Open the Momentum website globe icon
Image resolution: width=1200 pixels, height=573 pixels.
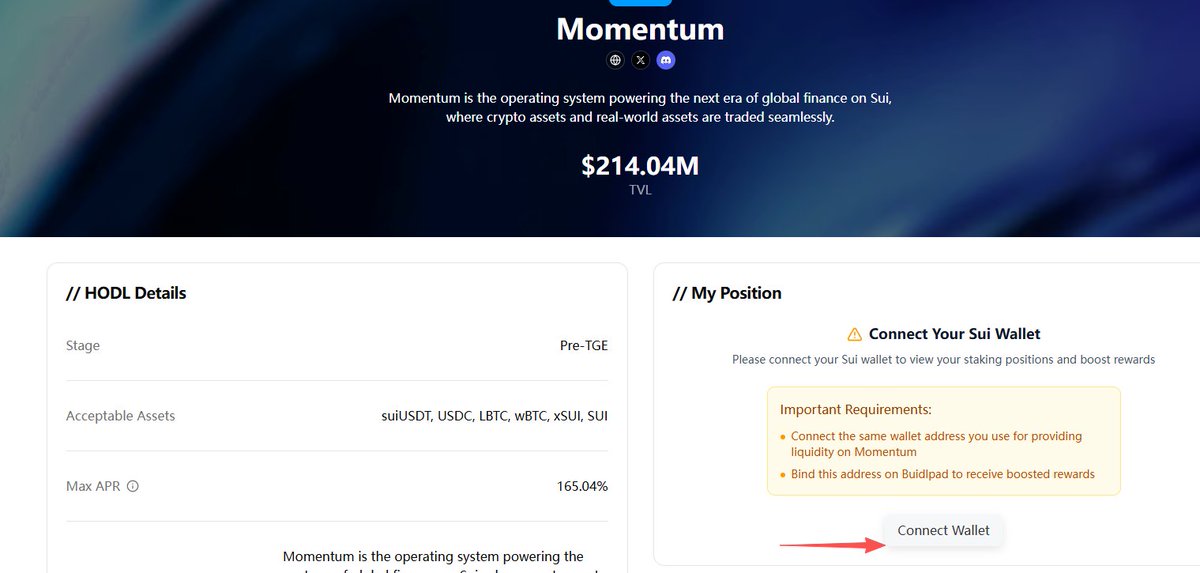pyautogui.click(x=615, y=60)
